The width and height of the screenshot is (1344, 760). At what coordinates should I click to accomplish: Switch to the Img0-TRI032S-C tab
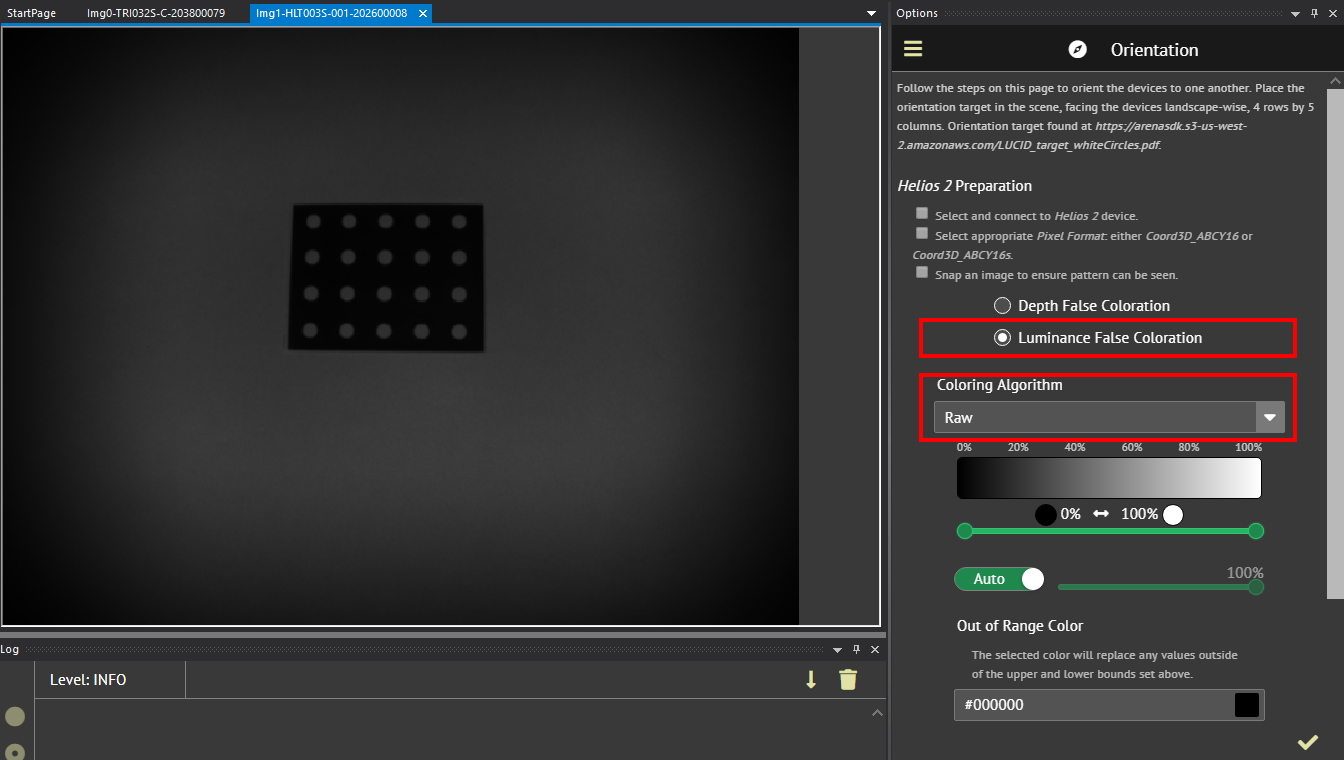(155, 13)
